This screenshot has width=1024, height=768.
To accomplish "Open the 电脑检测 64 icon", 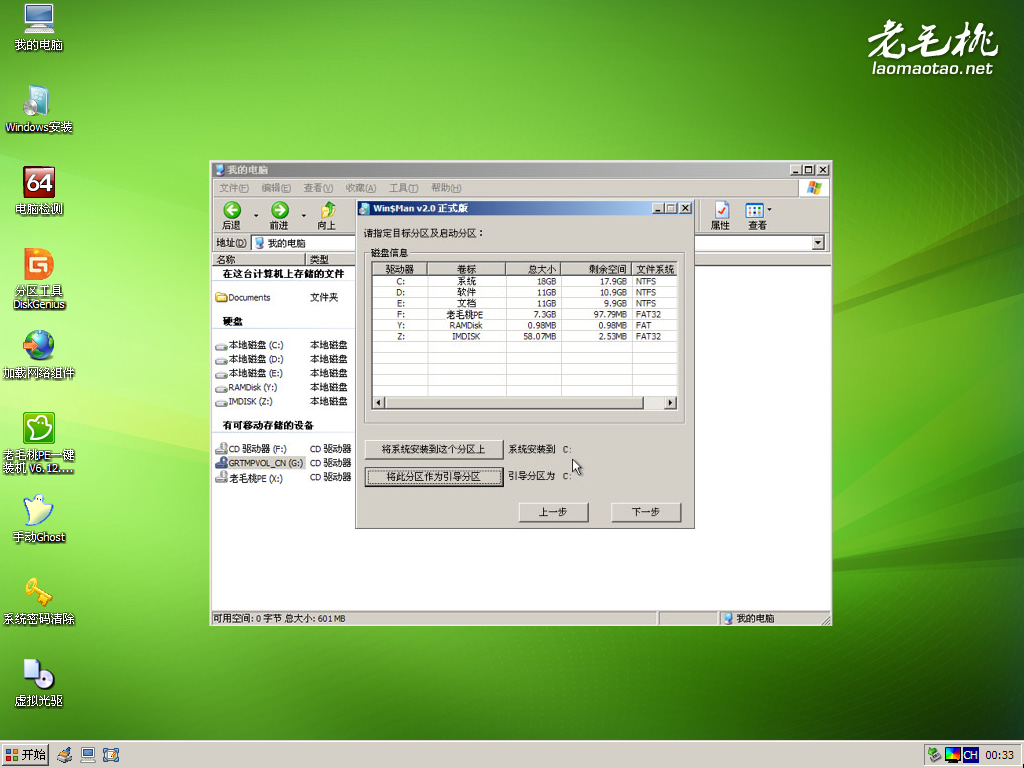I will pos(39,191).
